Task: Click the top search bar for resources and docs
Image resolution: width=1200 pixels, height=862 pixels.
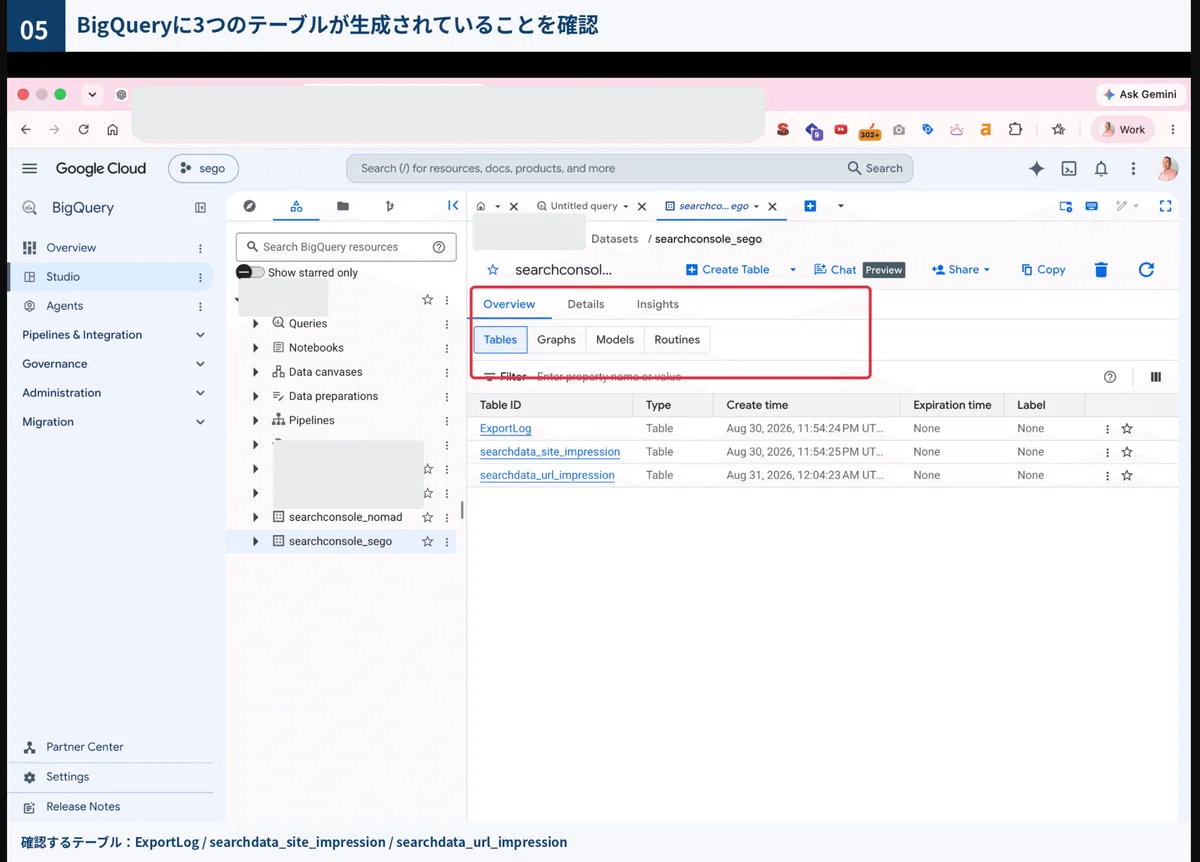Action: pyautogui.click(x=630, y=168)
